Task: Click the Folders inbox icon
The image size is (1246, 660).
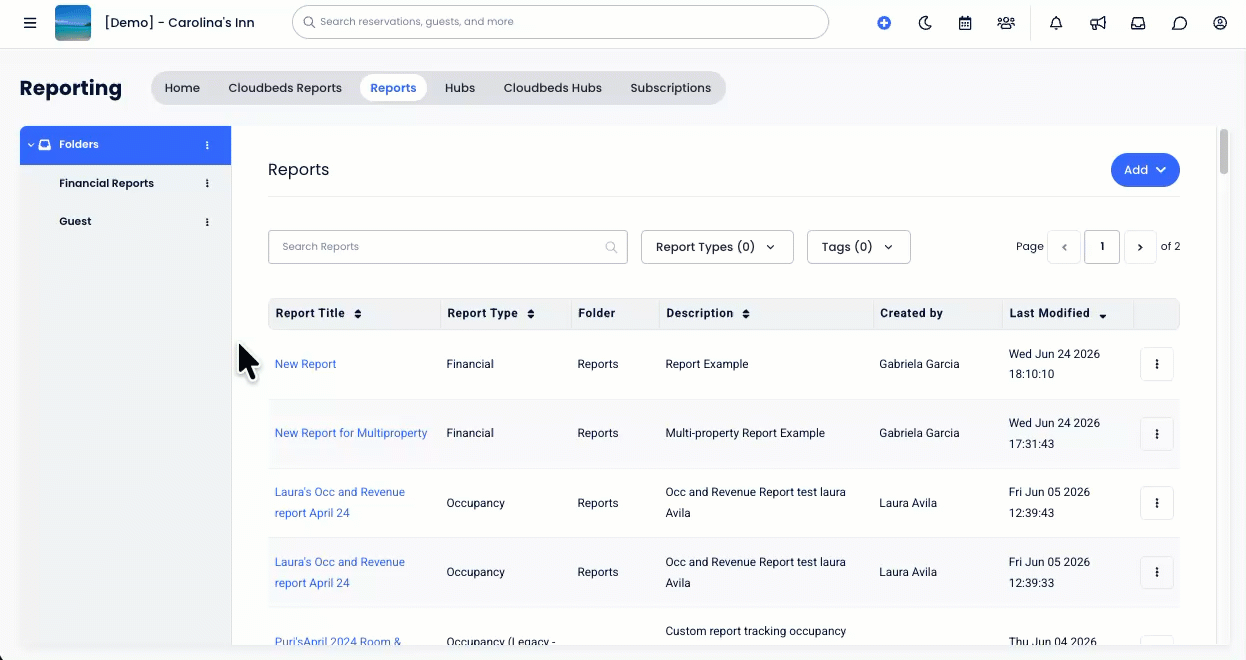Action: pyautogui.click(x=45, y=145)
